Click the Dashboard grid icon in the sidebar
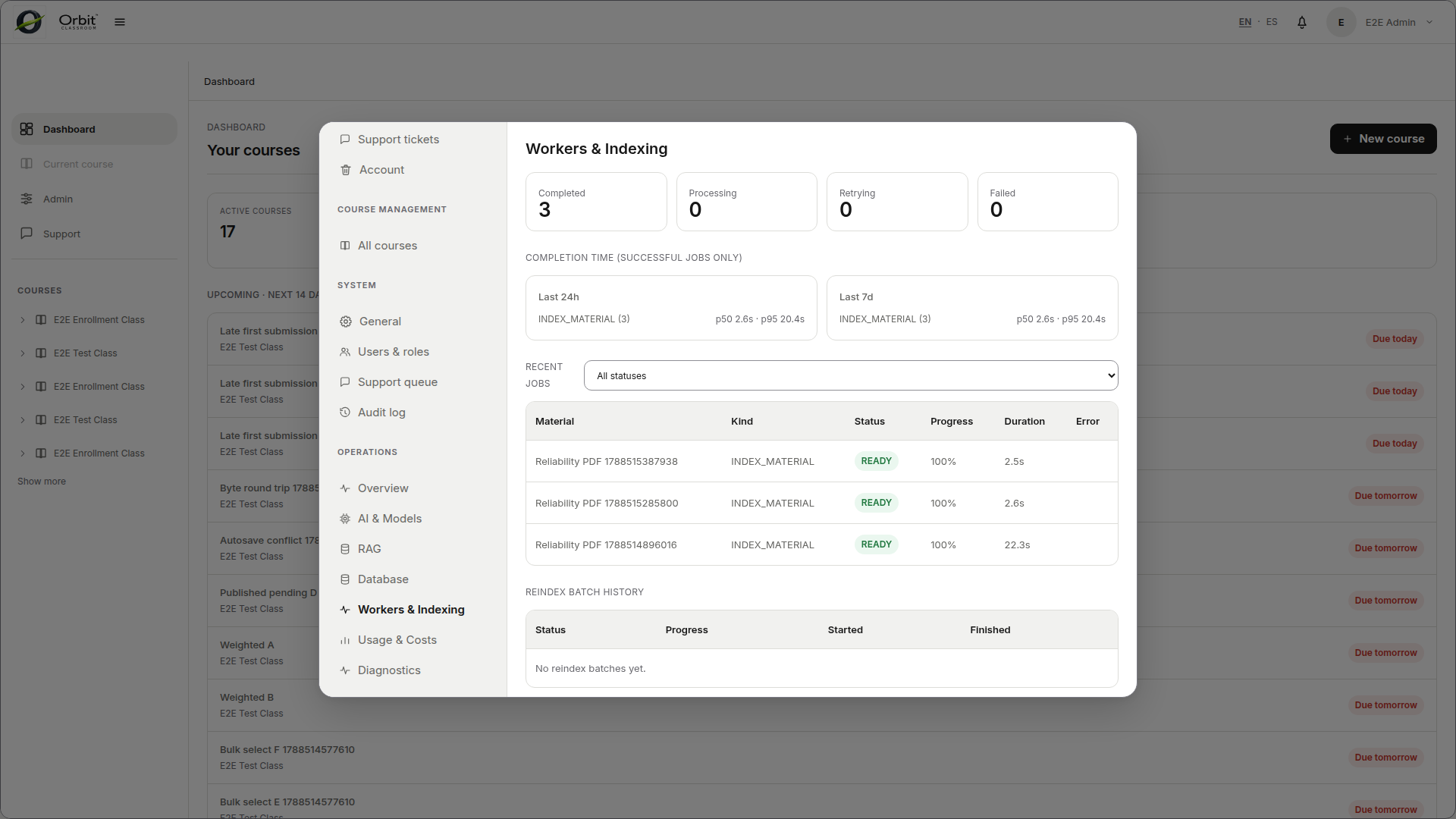Viewport: 1456px width, 819px height. [x=27, y=129]
